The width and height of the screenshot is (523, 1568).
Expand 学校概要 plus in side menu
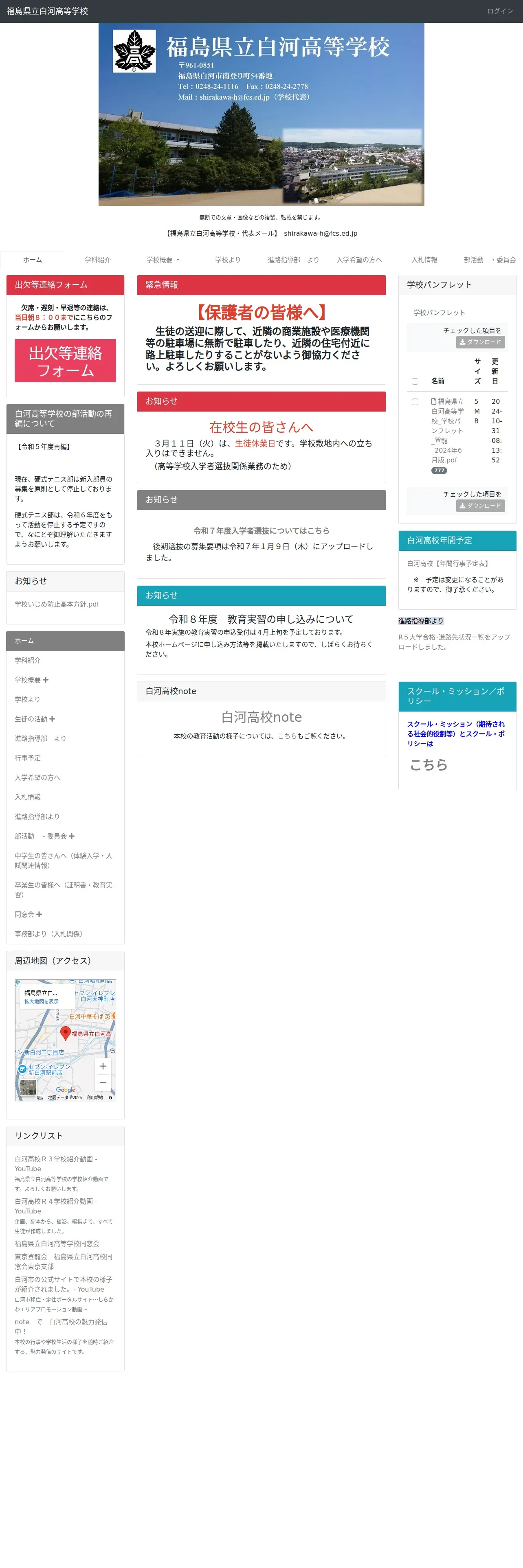click(x=46, y=680)
